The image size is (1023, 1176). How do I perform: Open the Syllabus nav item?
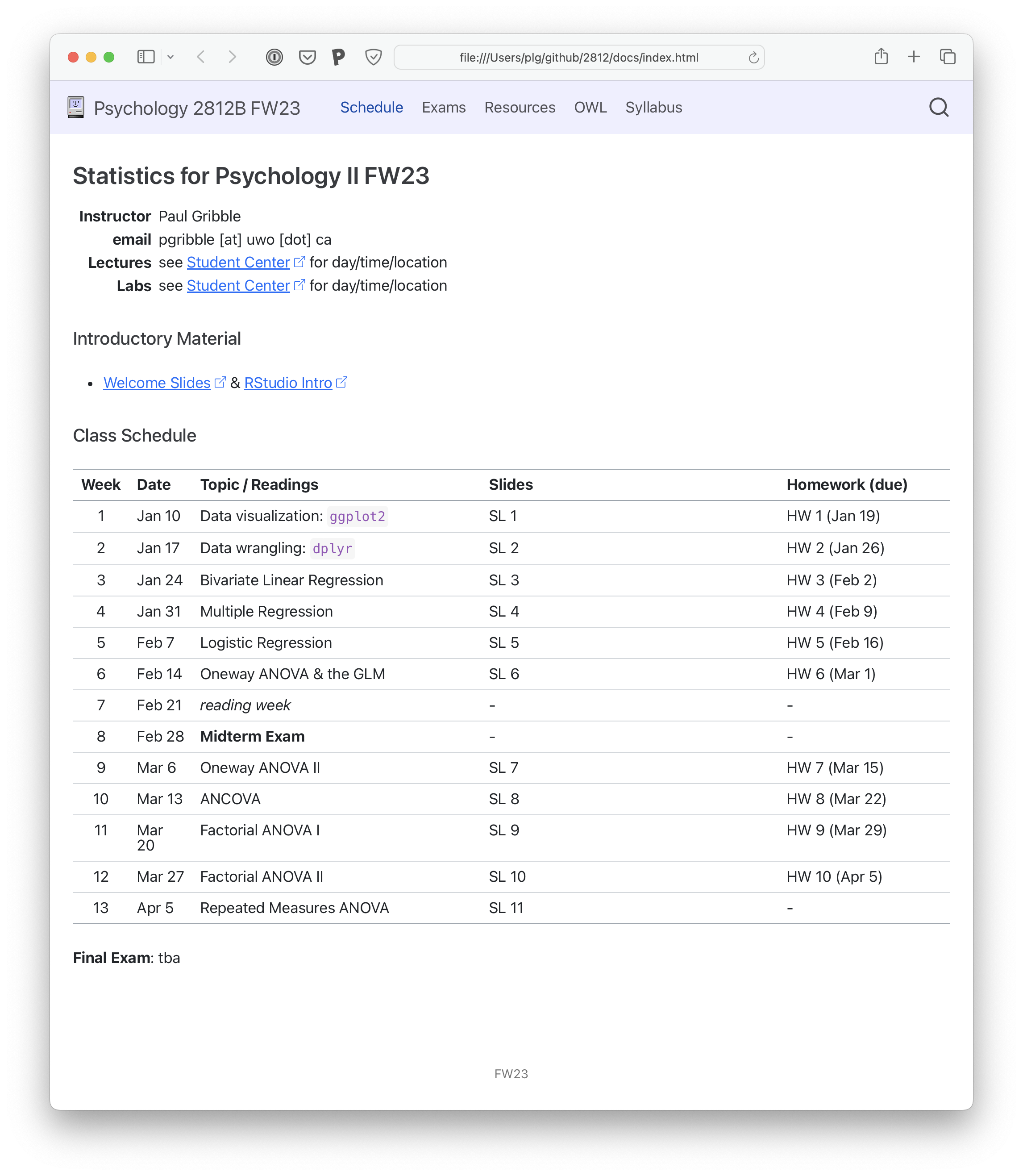tap(653, 108)
